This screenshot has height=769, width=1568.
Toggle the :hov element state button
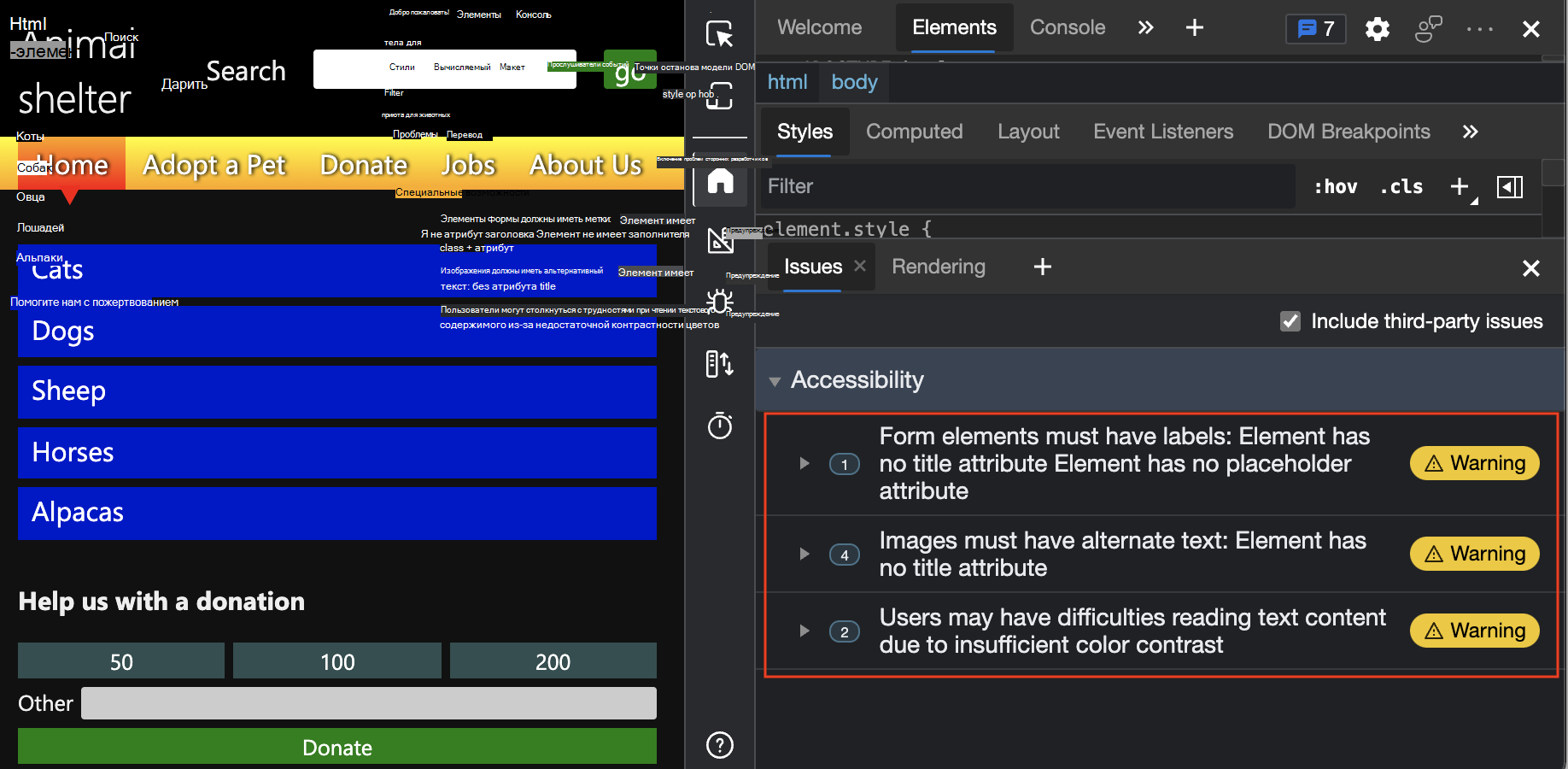point(1335,186)
